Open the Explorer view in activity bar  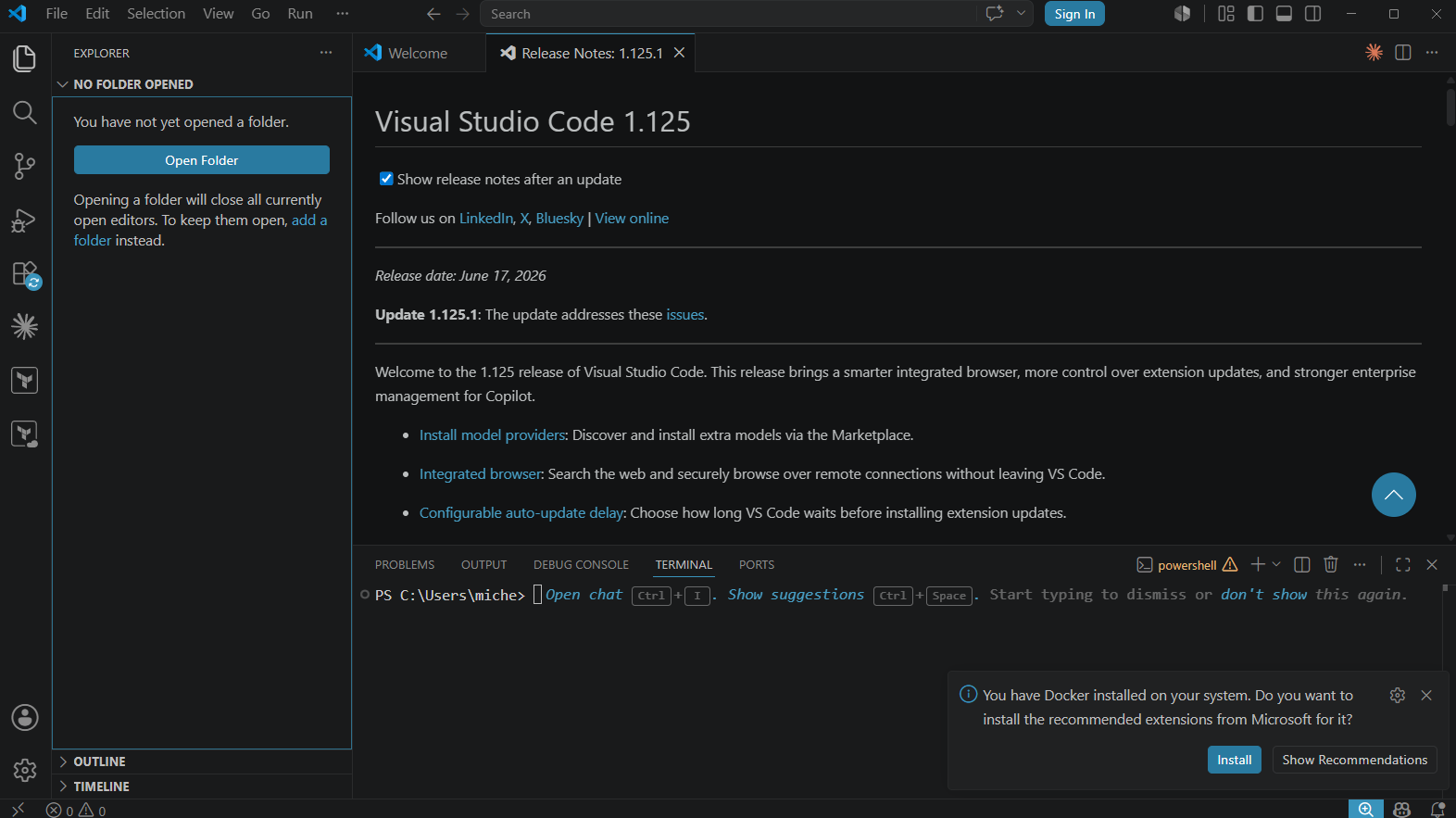point(25,58)
